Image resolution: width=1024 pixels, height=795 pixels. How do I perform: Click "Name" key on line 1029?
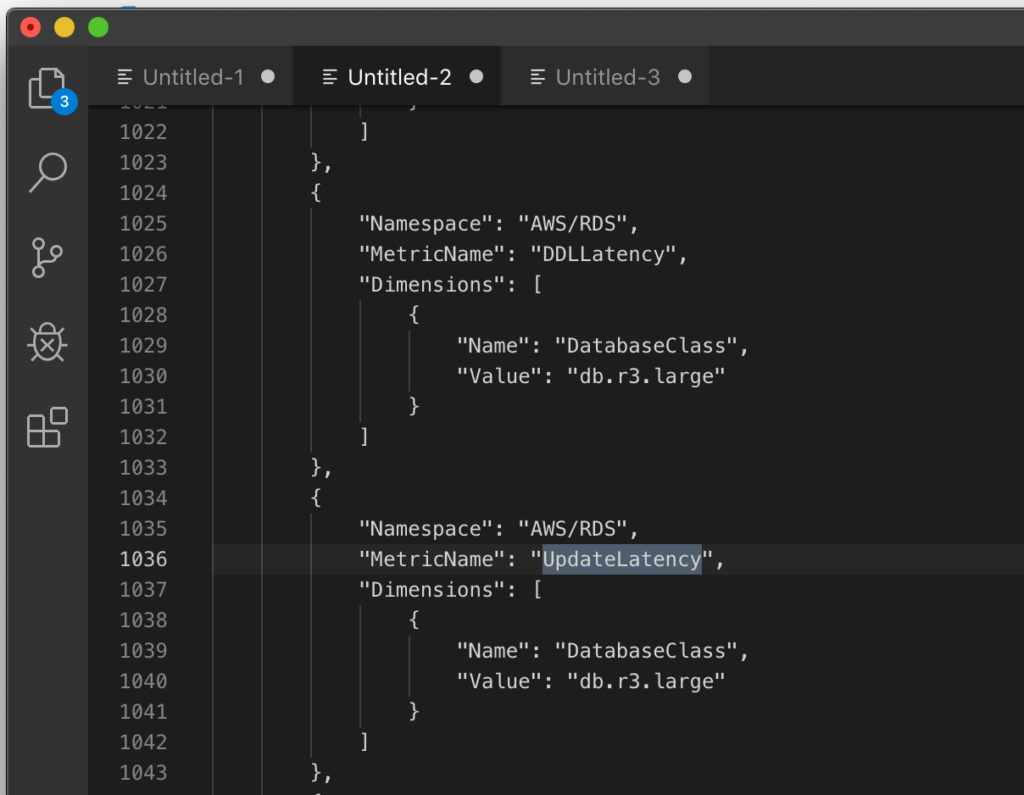[492, 346]
